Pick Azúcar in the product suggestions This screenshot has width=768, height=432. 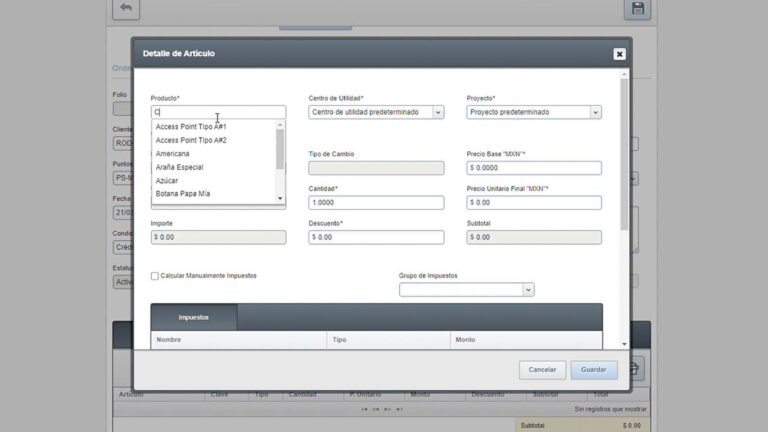pyautogui.click(x=166, y=180)
